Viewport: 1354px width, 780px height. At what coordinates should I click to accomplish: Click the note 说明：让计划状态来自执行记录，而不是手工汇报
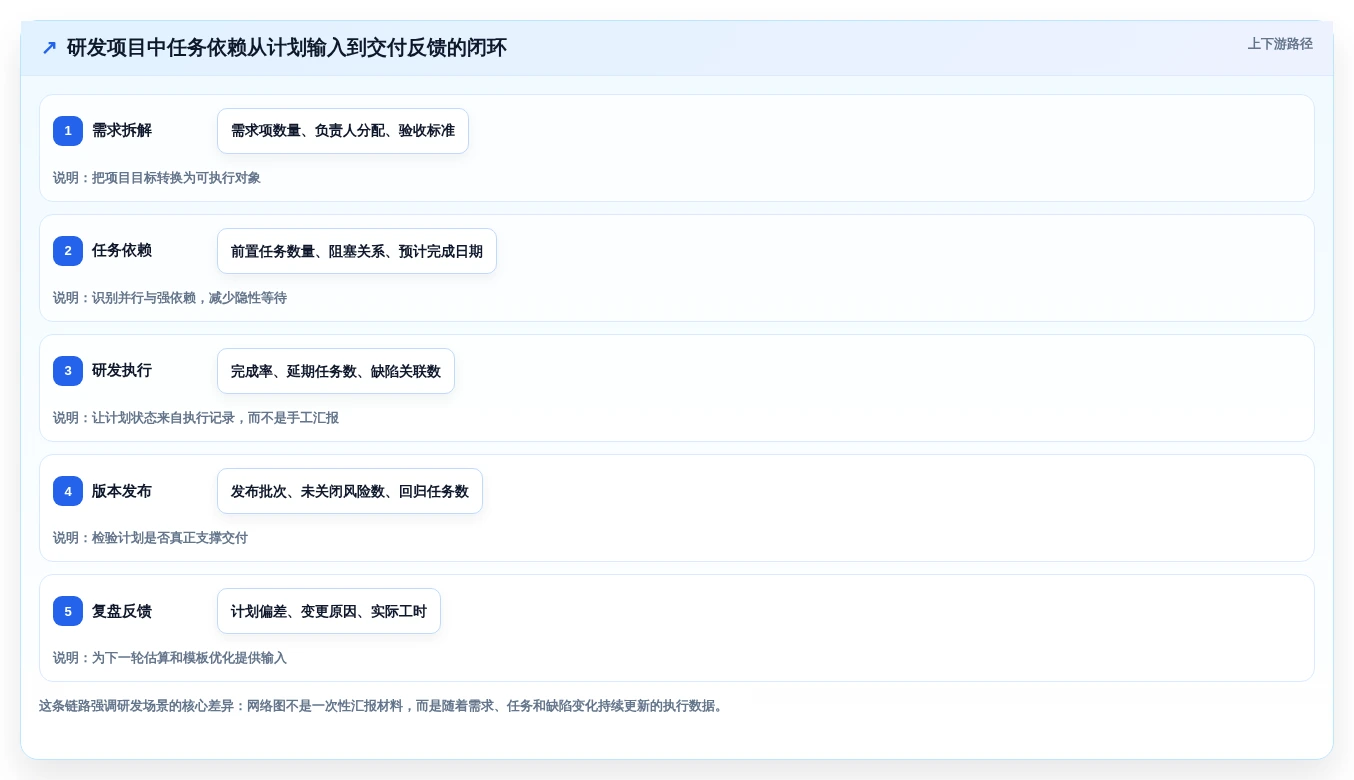pos(196,418)
